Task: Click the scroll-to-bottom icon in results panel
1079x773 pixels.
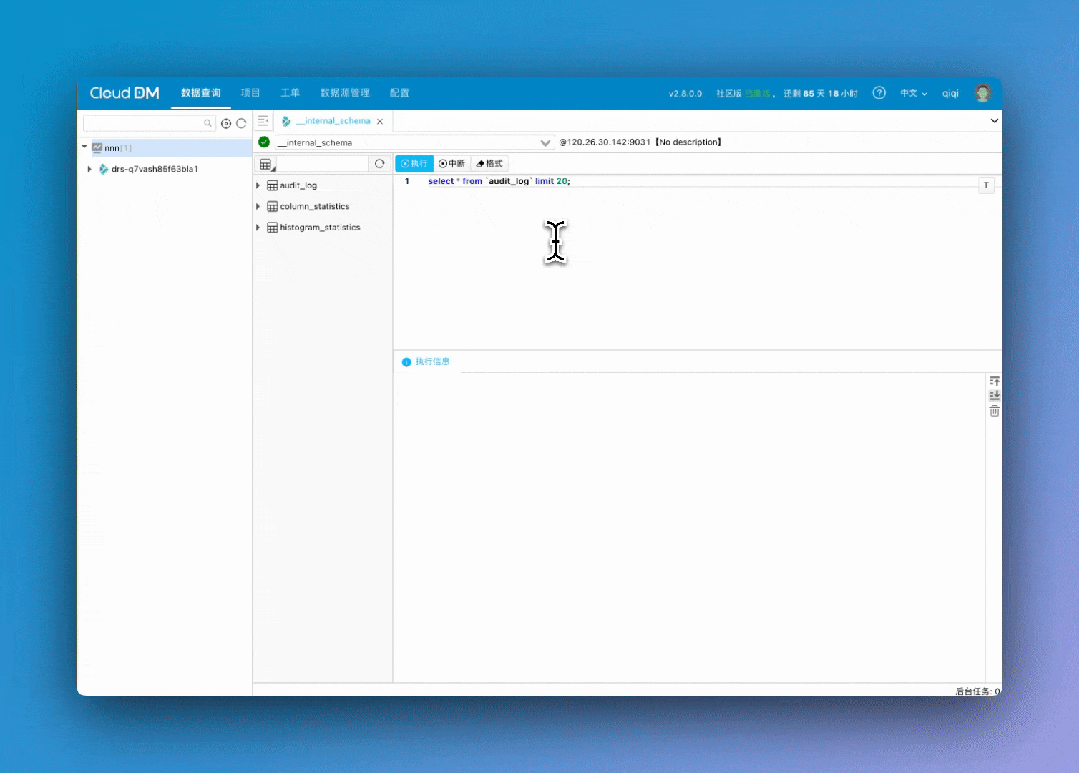Action: (994, 396)
